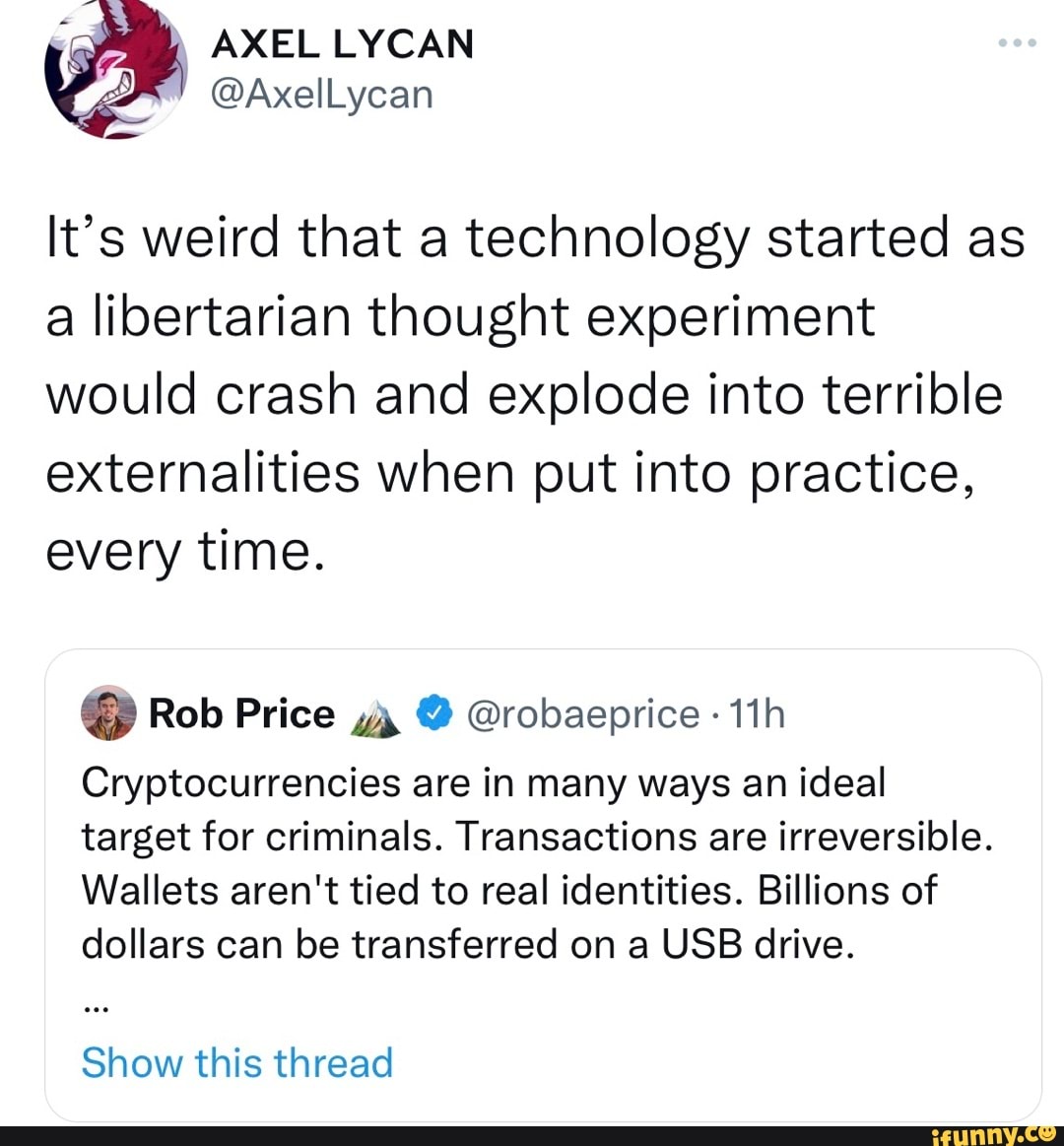Click the word 'Cryptocurrencies' in quoted tweet
1064x1146 pixels.
click(242, 783)
